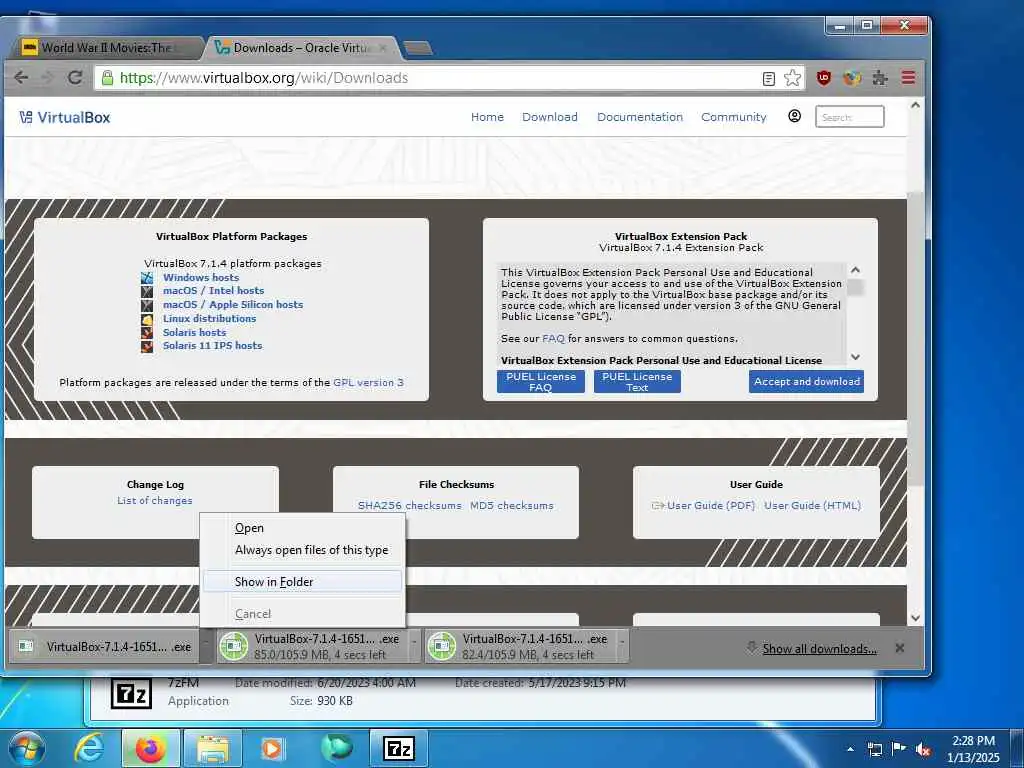The width and height of the screenshot is (1024, 768).
Task: Open Windows Media Player taskbar icon
Action: click(273, 748)
